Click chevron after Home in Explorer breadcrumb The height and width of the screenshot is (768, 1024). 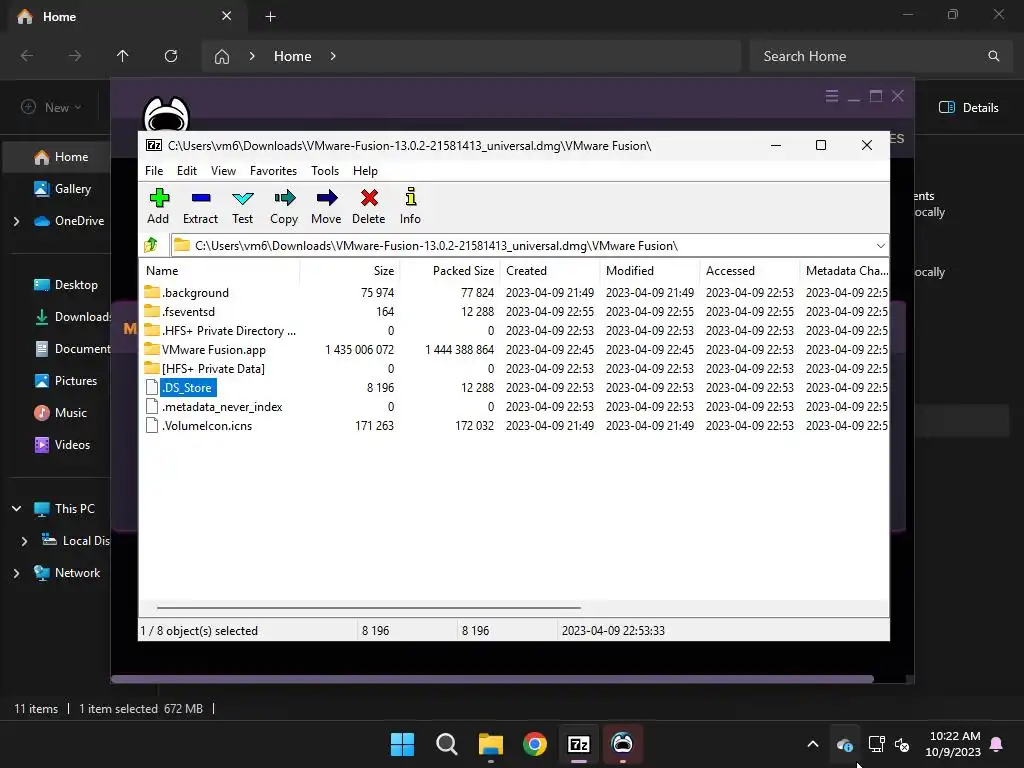coord(333,56)
